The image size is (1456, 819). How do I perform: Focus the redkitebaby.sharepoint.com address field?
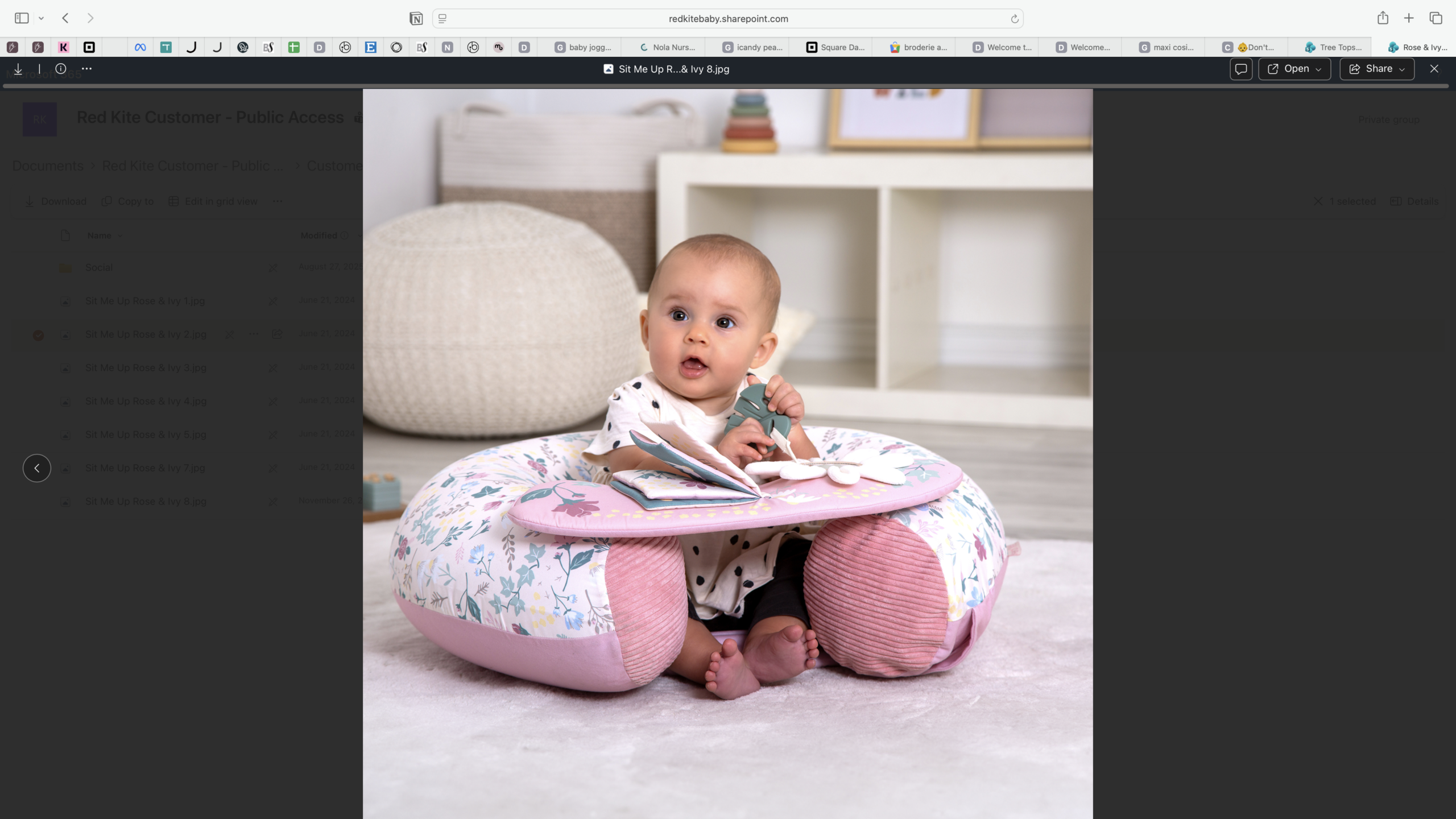pos(728,18)
